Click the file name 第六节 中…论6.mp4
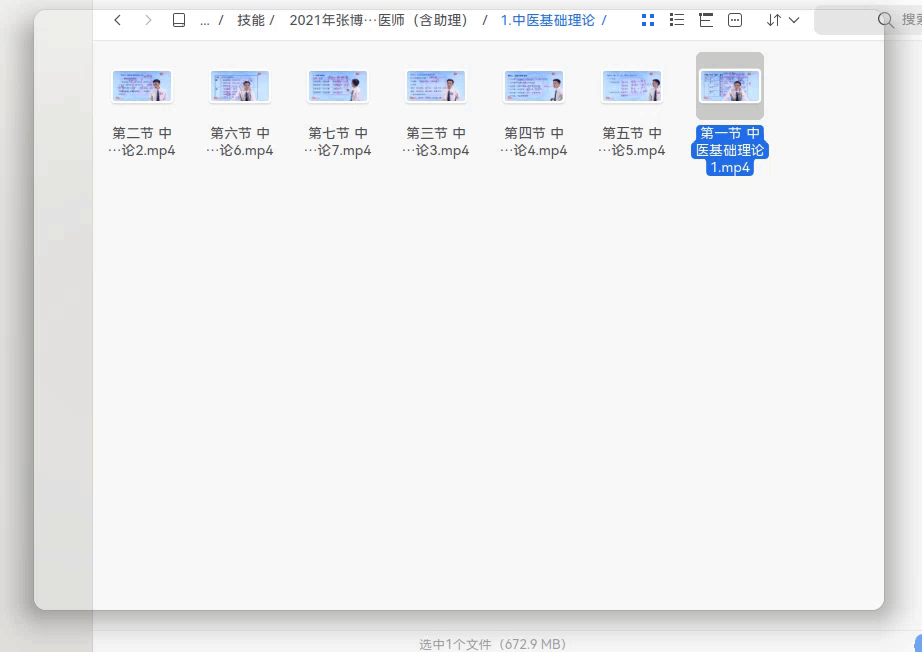This screenshot has width=922, height=652. click(240, 142)
